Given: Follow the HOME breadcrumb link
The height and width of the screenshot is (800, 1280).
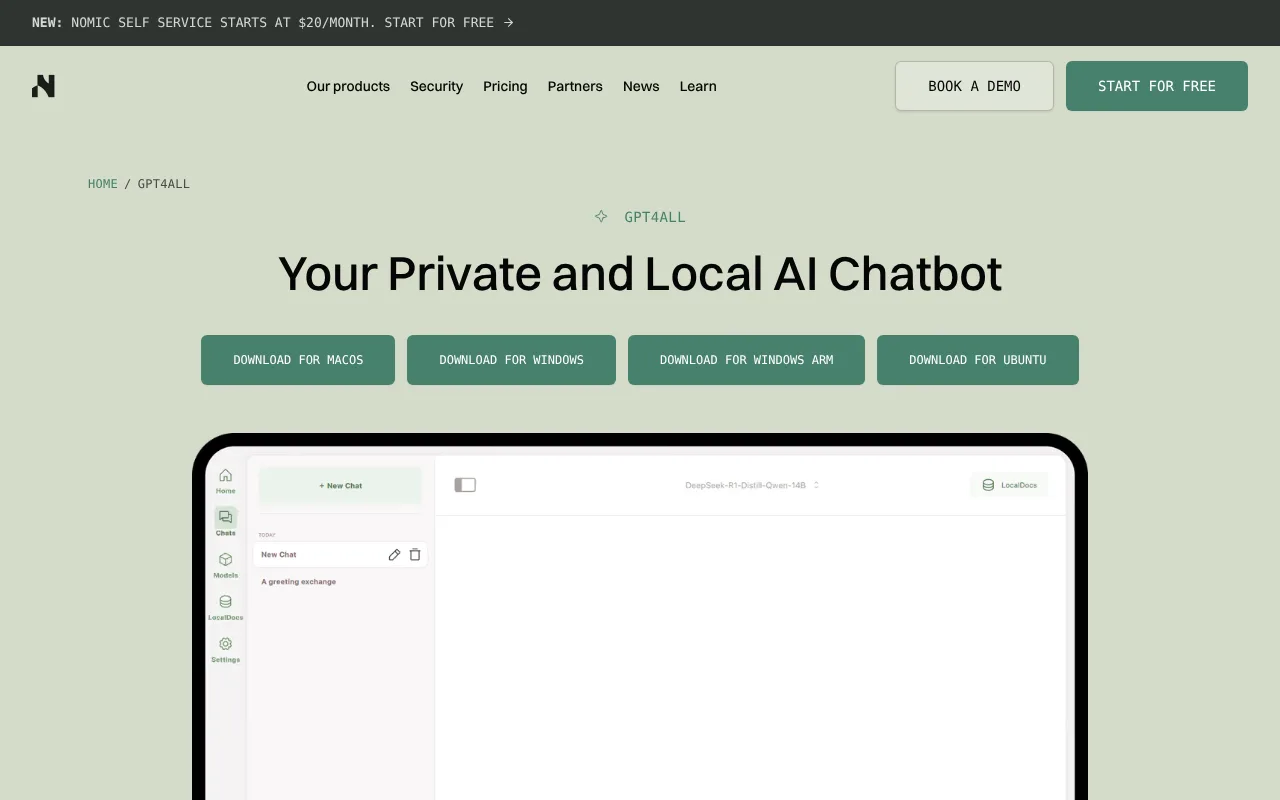Looking at the screenshot, I should [103, 184].
